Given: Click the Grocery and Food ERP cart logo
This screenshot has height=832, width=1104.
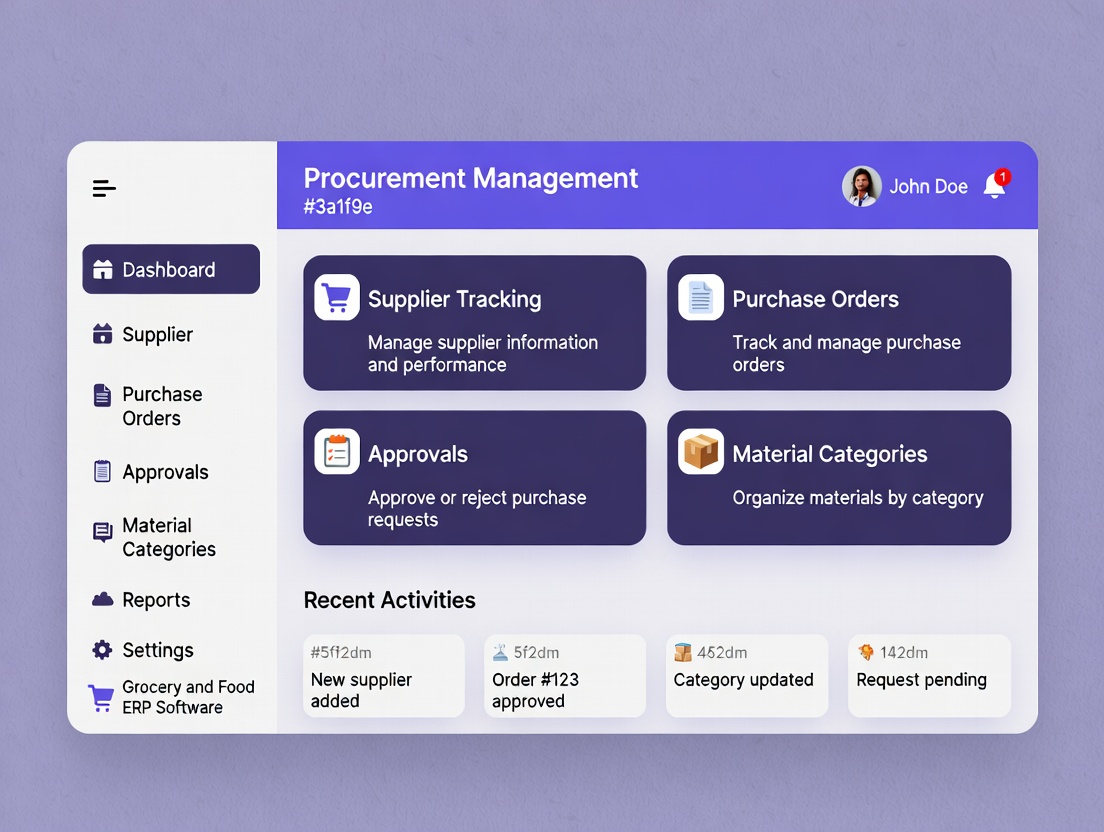Looking at the screenshot, I should [101, 697].
